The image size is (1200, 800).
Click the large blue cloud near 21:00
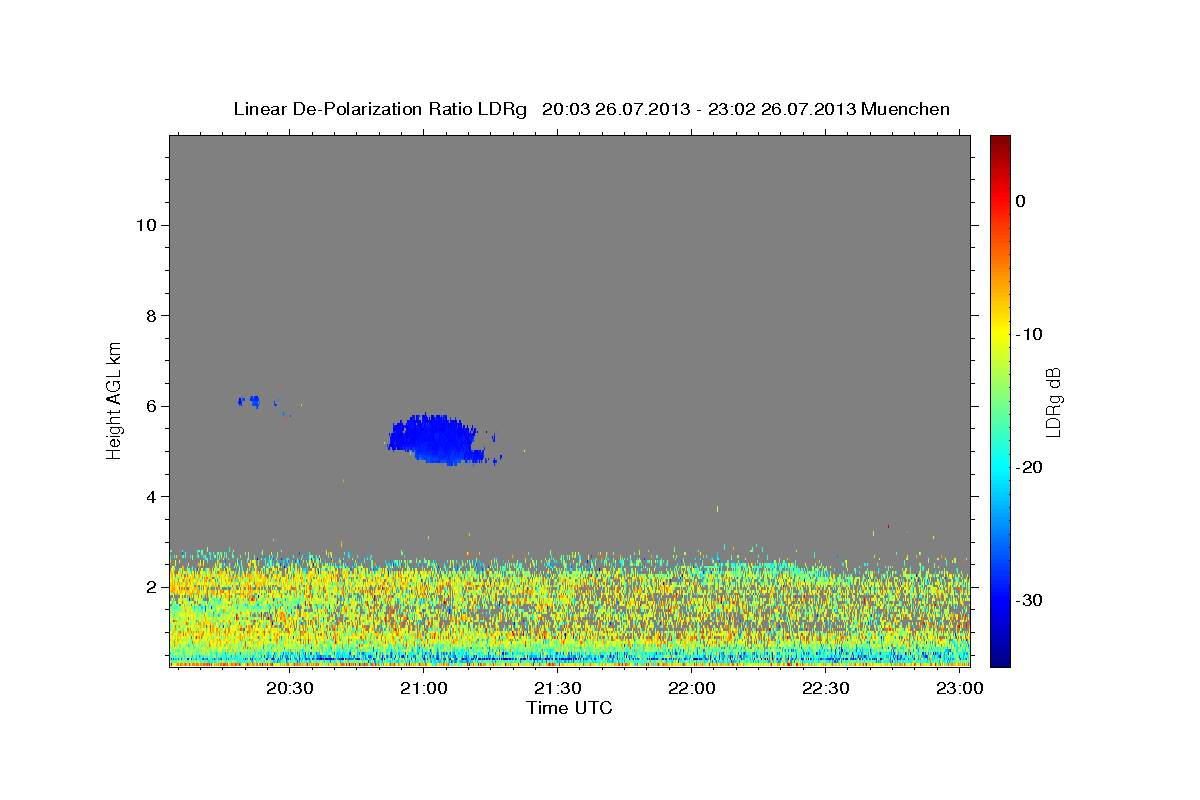click(437, 439)
